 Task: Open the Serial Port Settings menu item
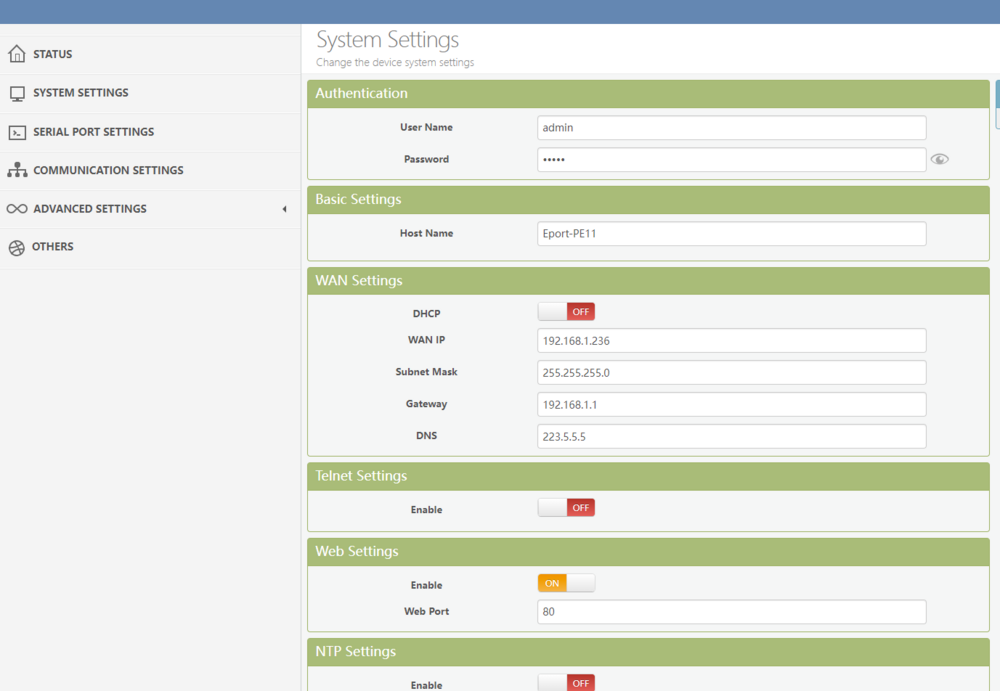(x=93, y=132)
